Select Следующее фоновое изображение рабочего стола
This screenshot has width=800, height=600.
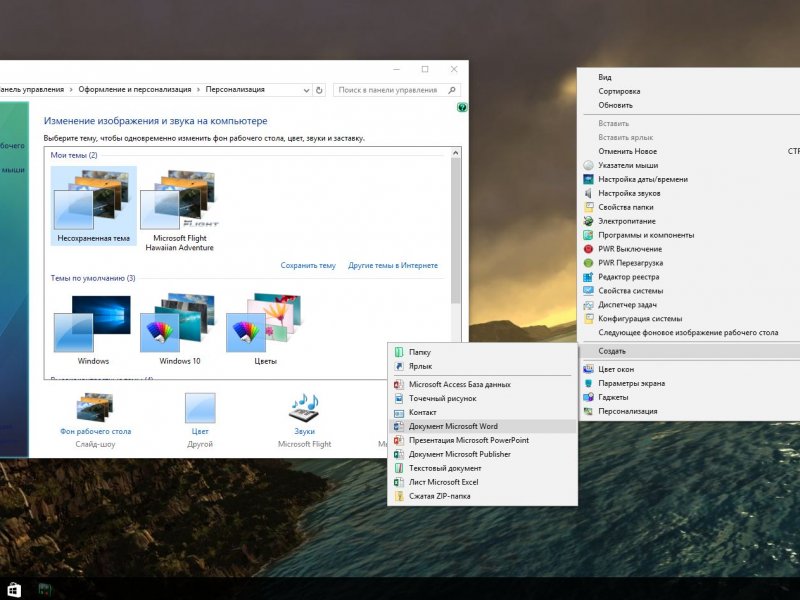[688, 333]
